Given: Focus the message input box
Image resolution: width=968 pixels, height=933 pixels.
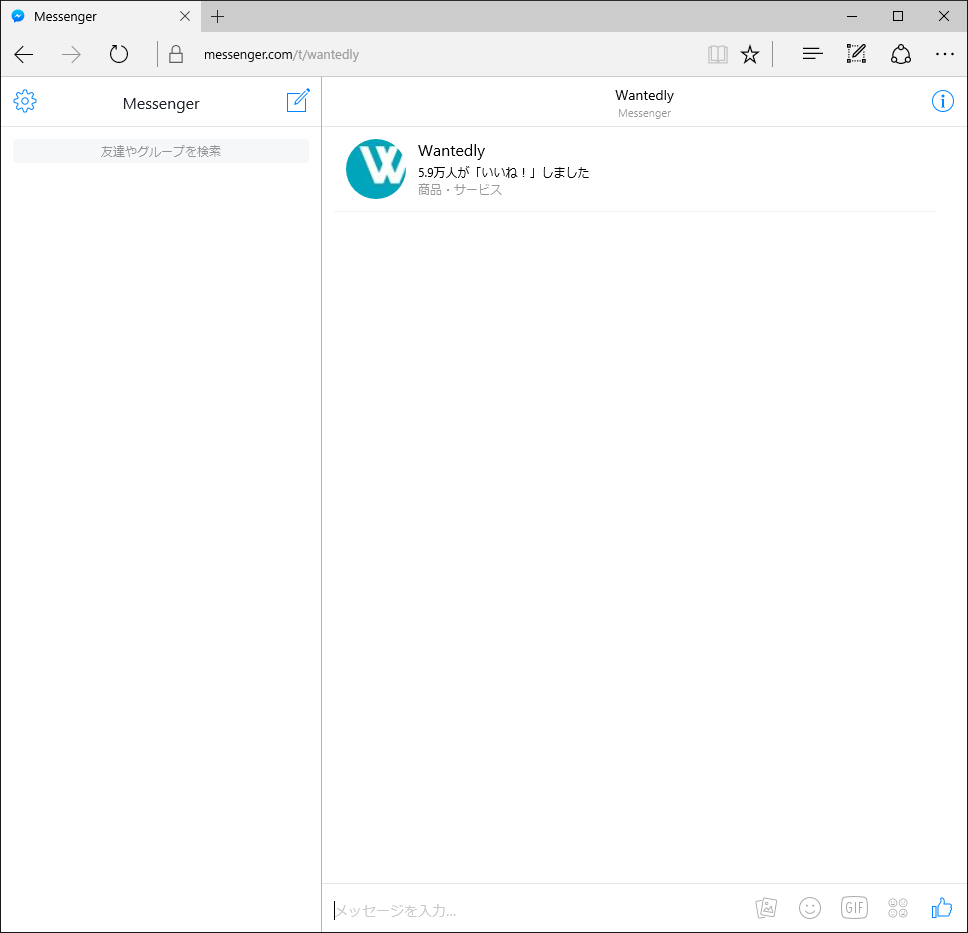Looking at the screenshot, I should 537,910.
